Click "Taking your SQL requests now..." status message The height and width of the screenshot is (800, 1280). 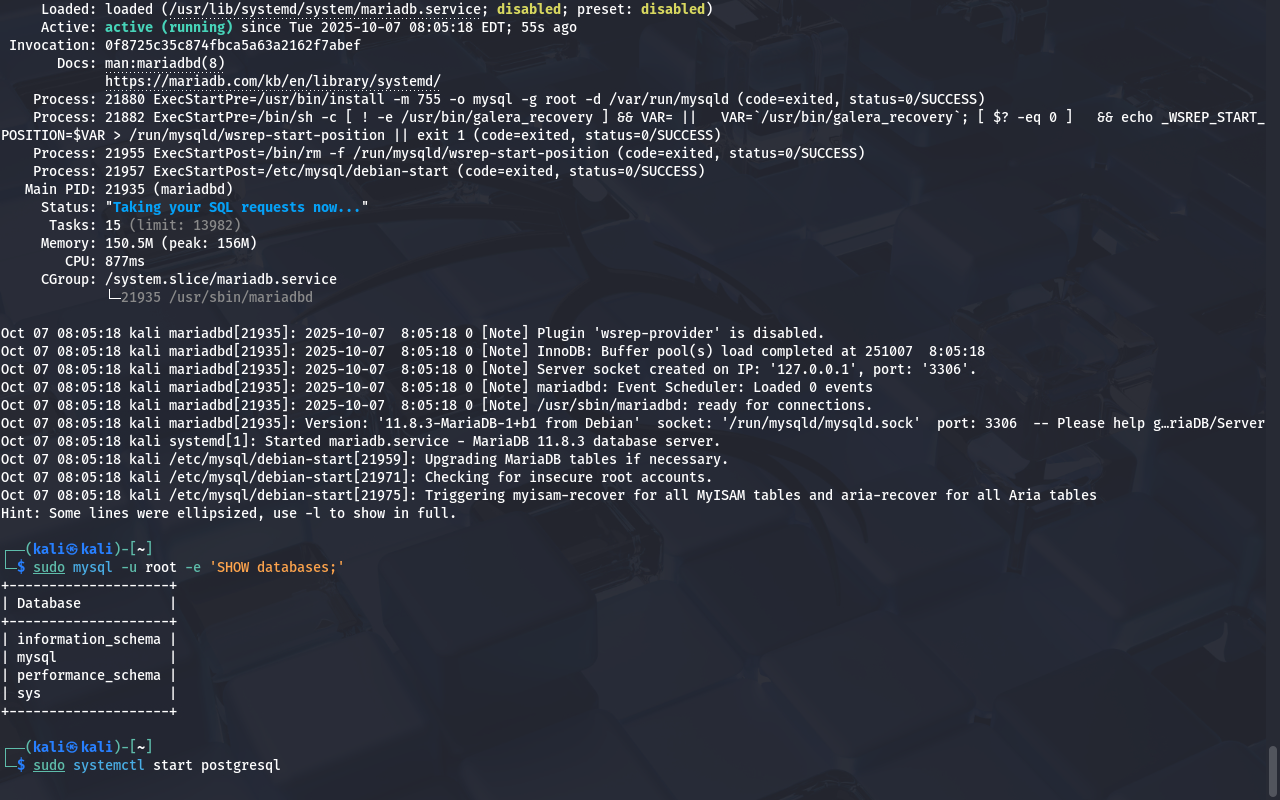point(237,207)
